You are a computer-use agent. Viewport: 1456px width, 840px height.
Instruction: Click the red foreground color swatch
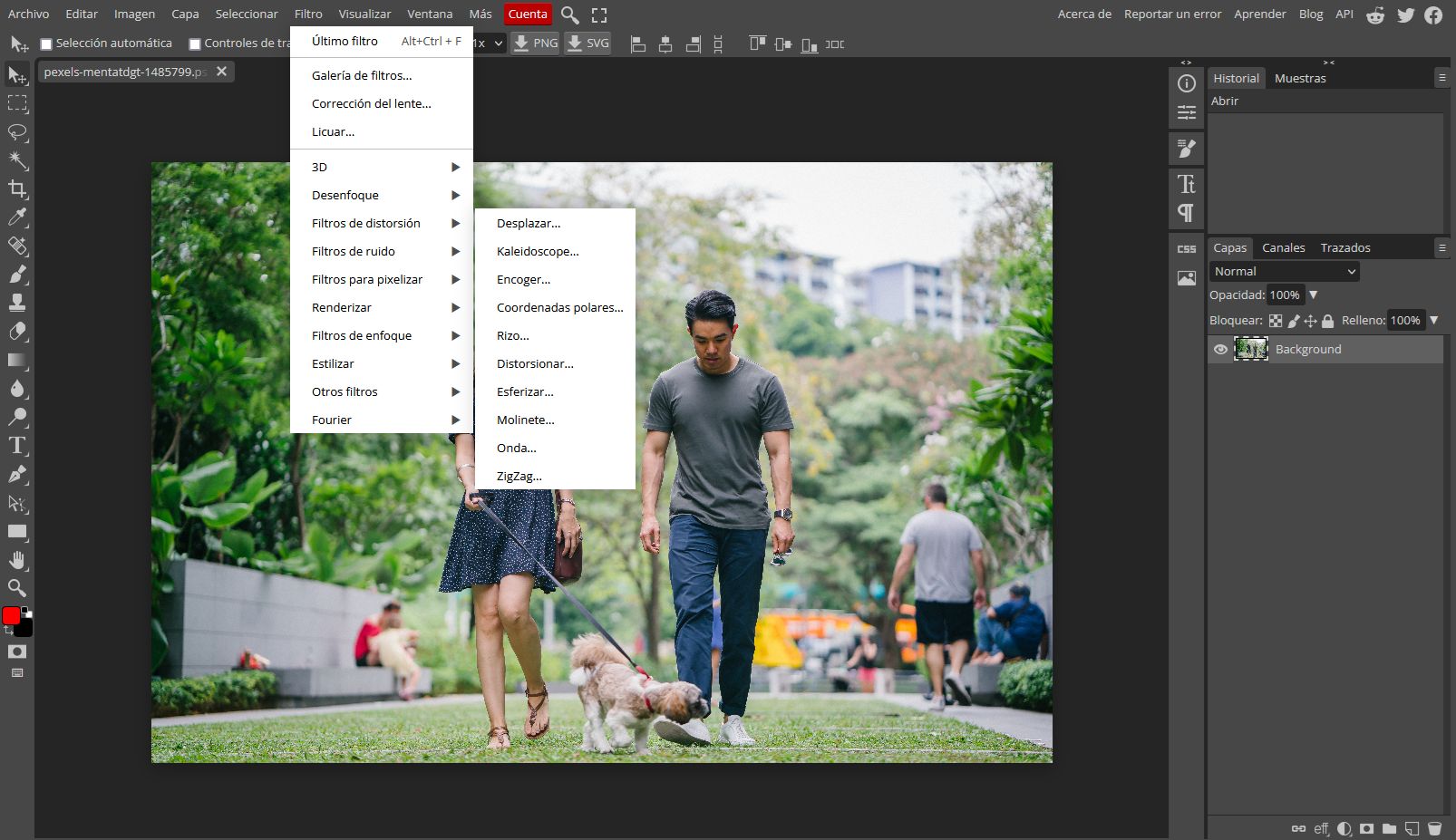pyautogui.click(x=11, y=616)
